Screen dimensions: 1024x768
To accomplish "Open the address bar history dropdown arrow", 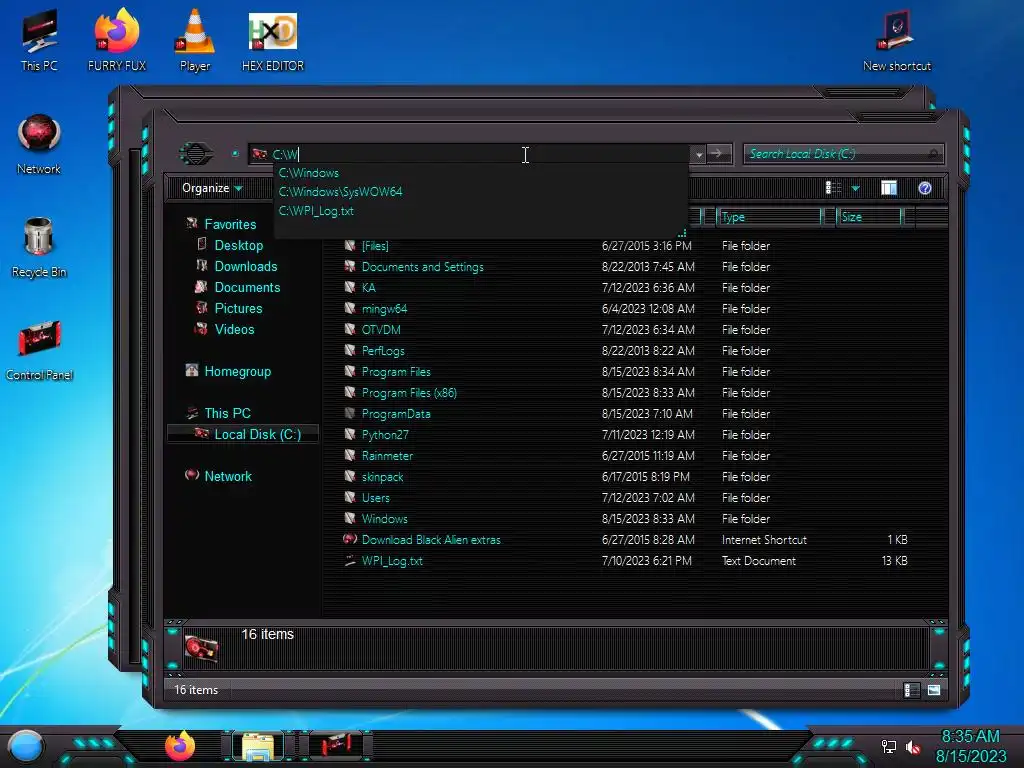I will tap(699, 155).
